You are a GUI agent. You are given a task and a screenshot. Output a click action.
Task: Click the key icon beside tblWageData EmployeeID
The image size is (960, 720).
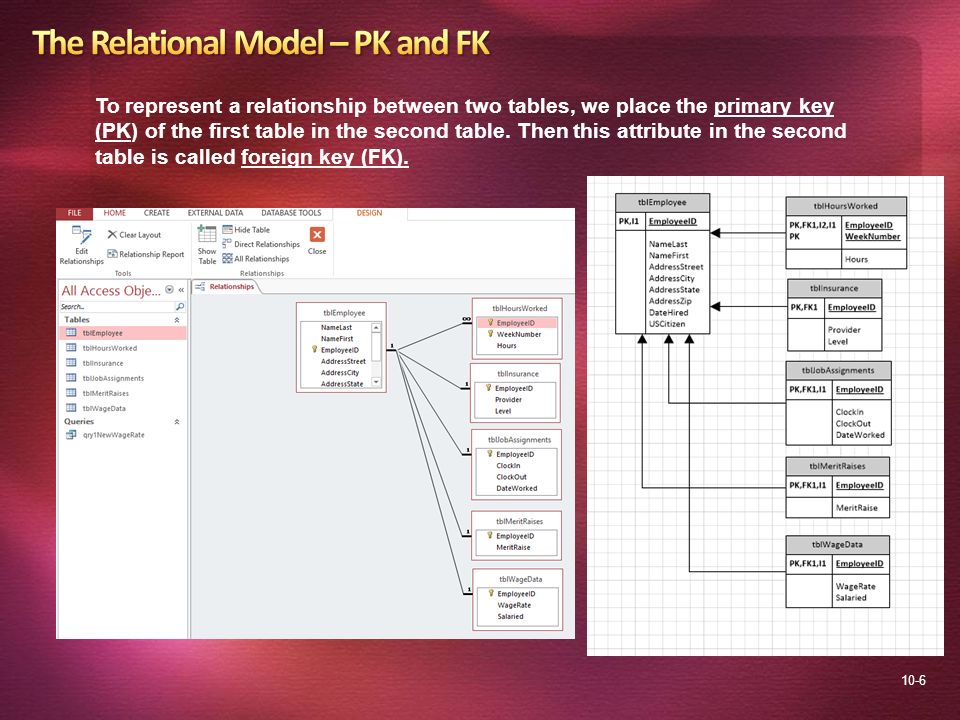tap(491, 593)
